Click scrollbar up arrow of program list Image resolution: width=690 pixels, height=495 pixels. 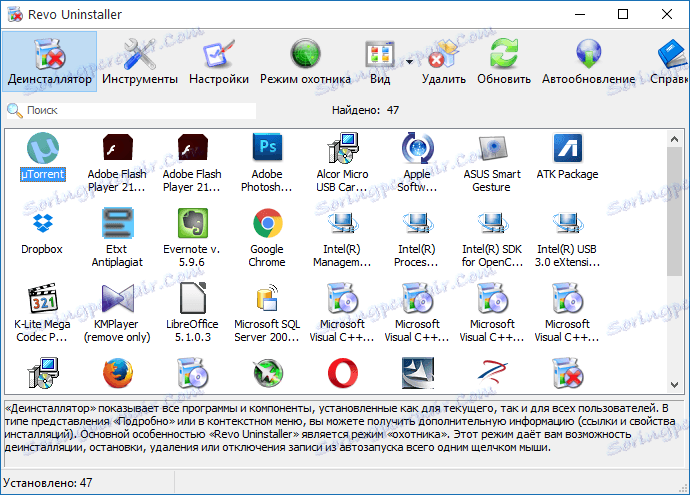tap(674, 139)
